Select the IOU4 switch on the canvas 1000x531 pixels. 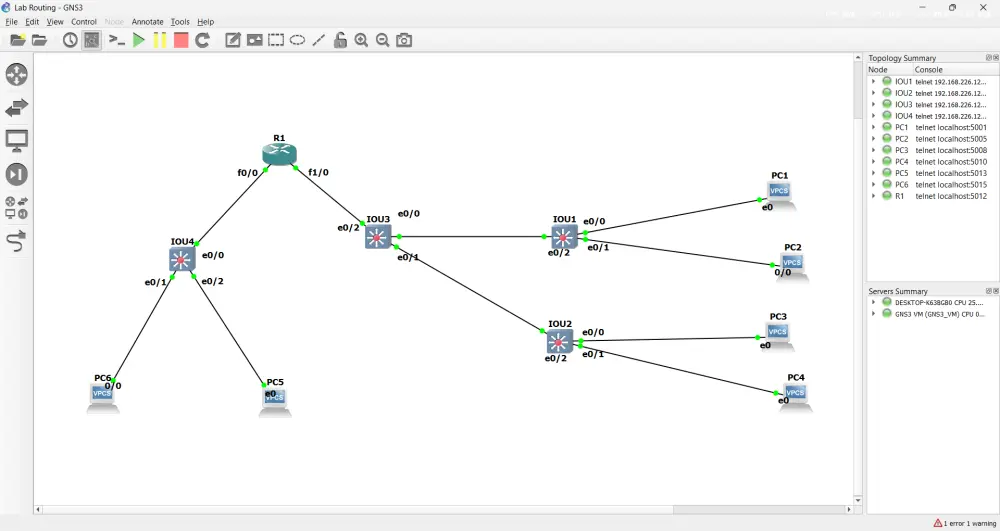pos(182,259)
